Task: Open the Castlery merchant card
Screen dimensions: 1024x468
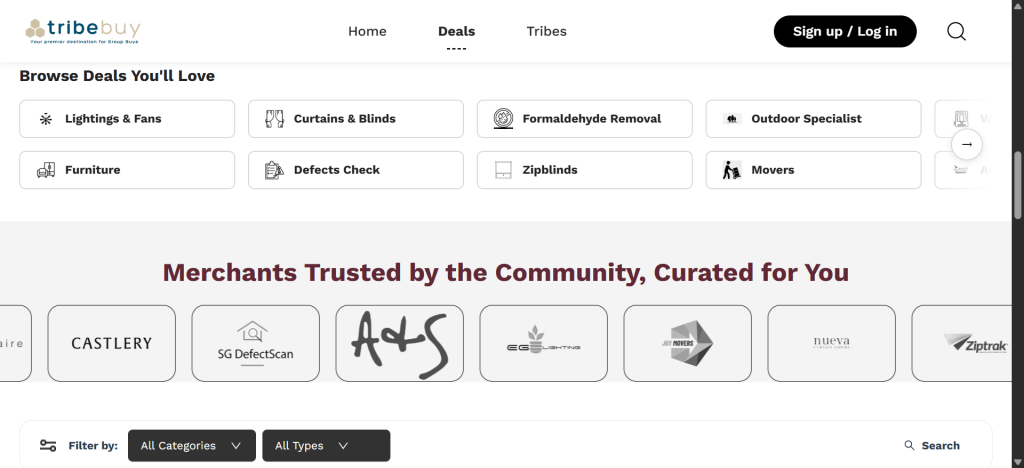Action: (x=112, y=343)
